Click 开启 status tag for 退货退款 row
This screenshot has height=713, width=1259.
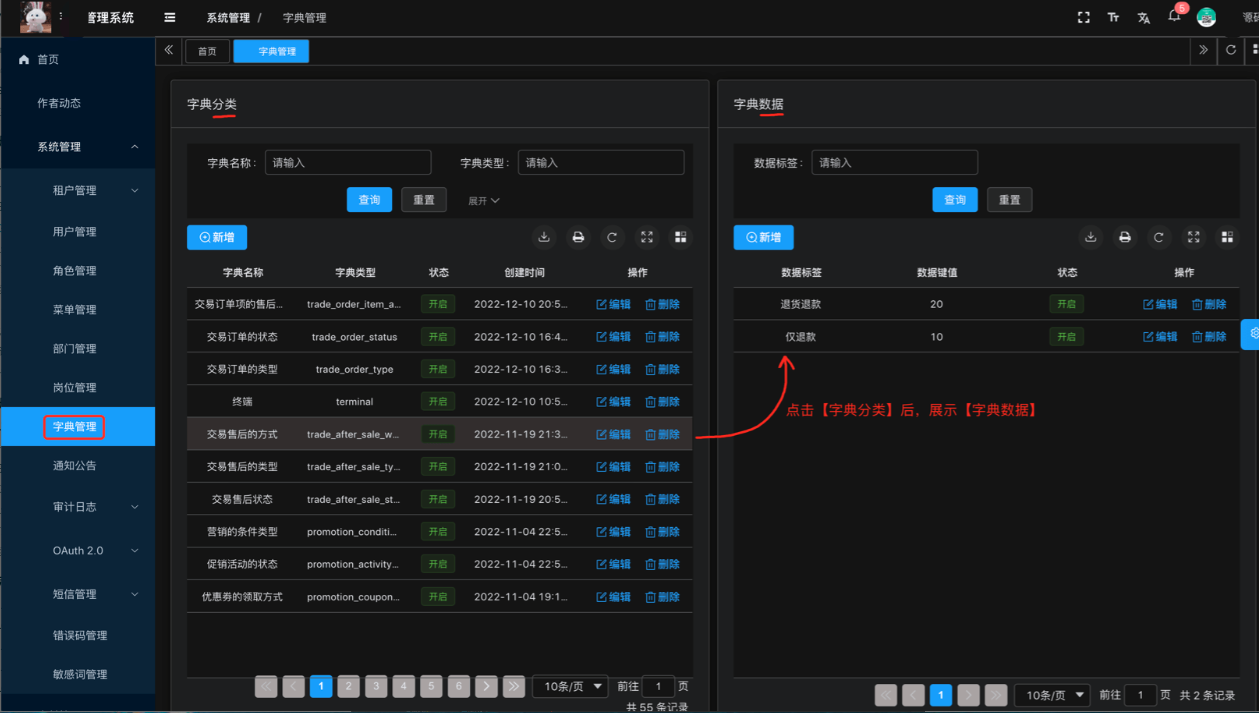(1066, 304)
